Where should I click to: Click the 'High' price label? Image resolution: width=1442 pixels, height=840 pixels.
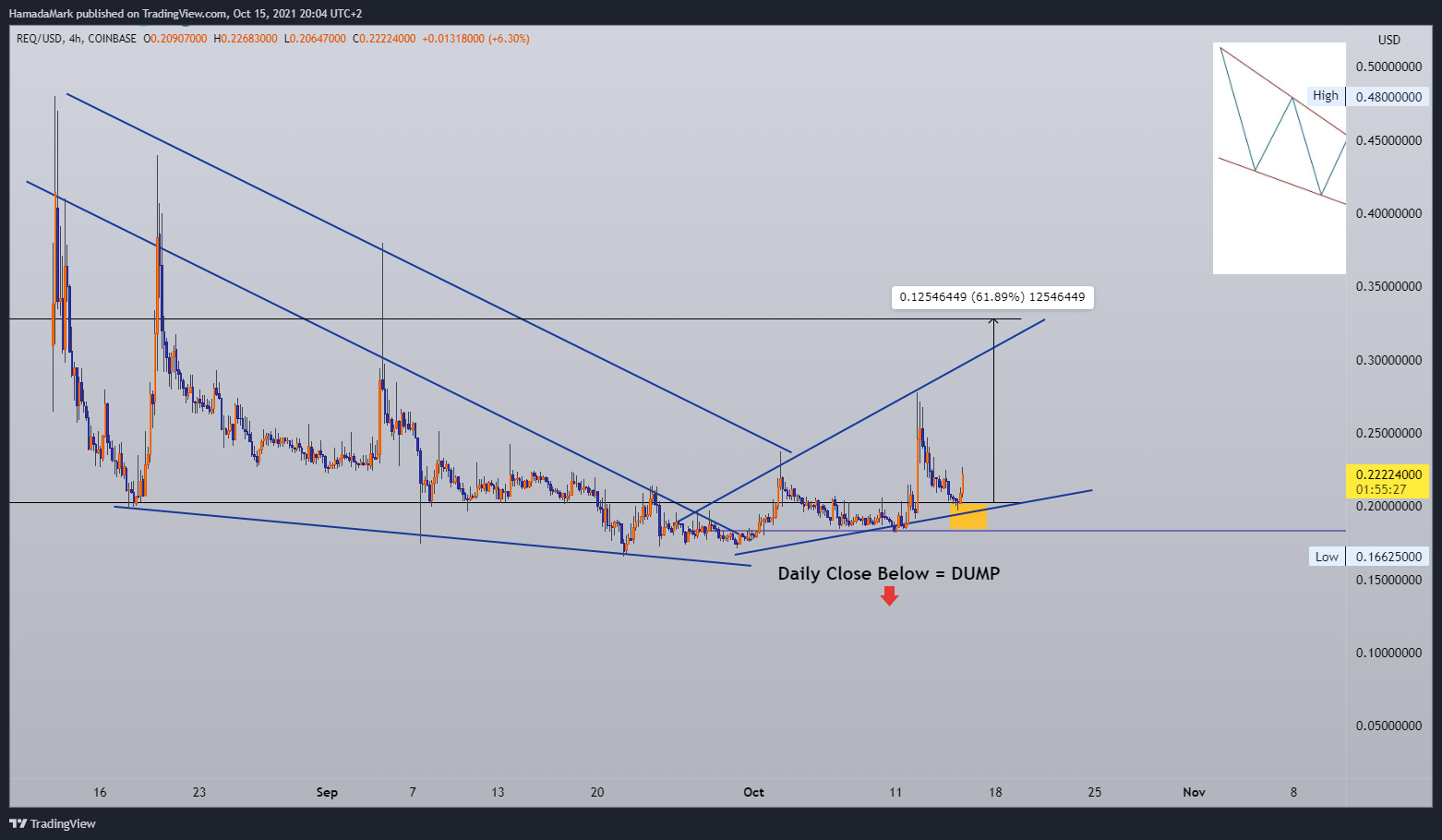click(1325, 96)
